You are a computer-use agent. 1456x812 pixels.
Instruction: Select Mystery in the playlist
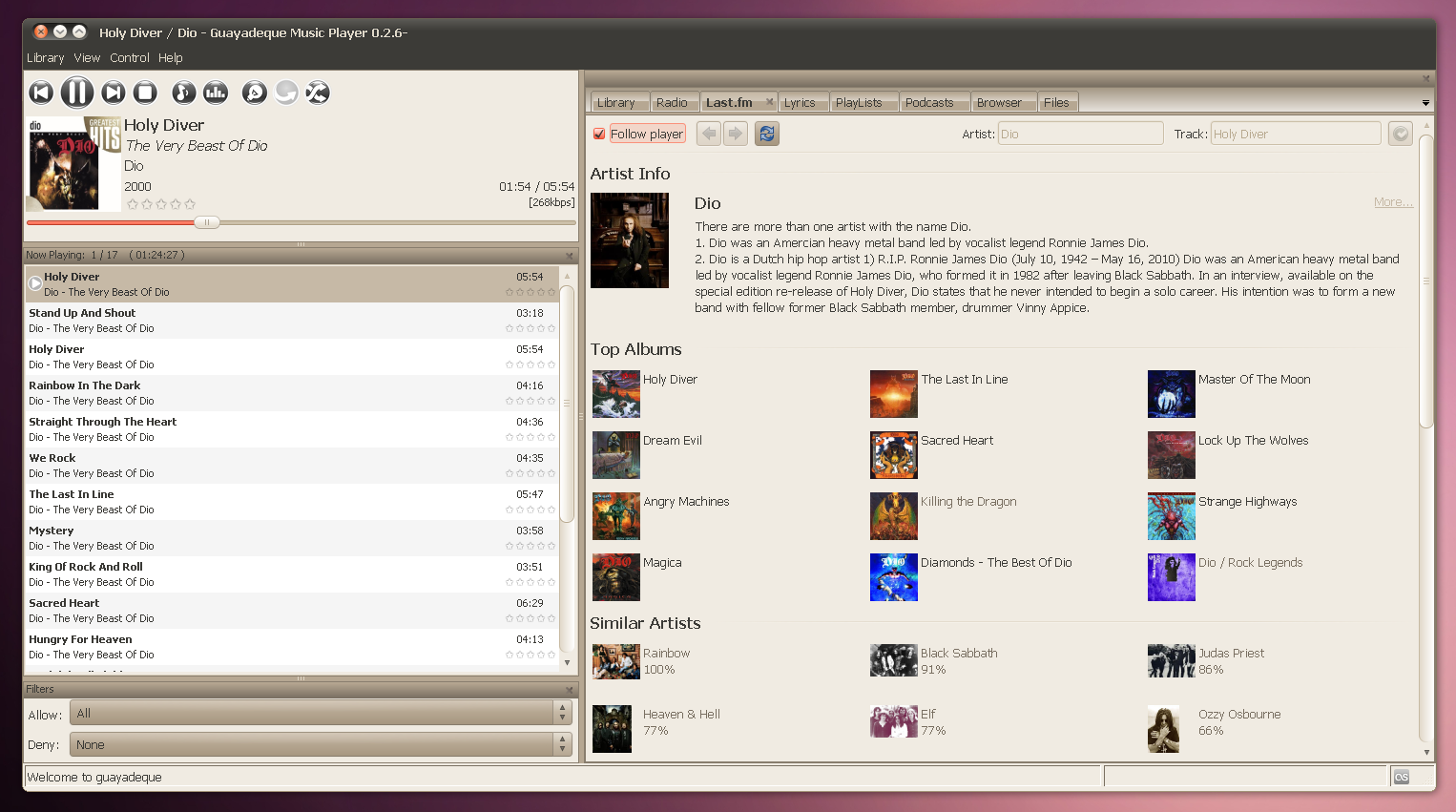click(x=293, y=538)
